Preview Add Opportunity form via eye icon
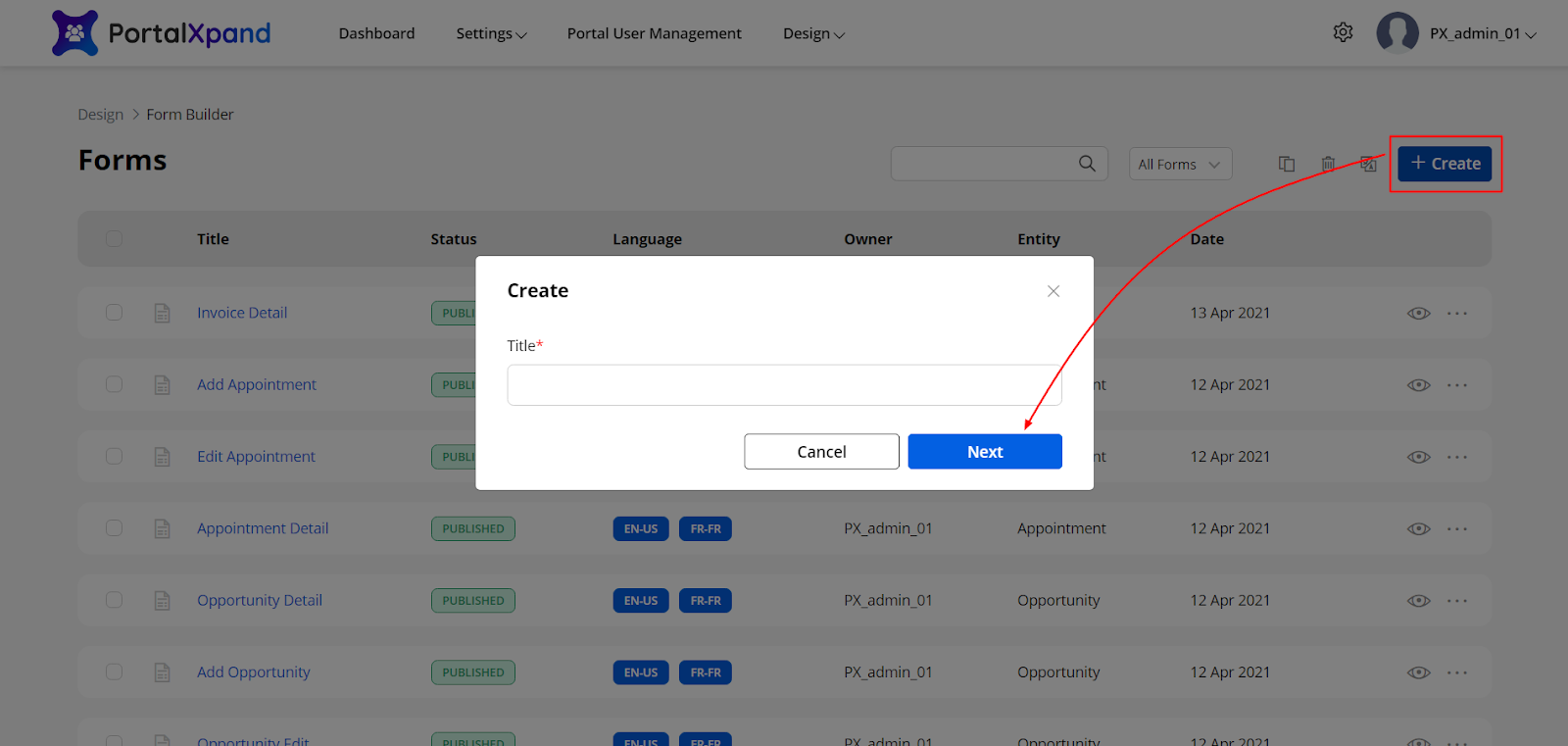Image resolution: width=1568 pixels, height=746 pixels. (x=1418, y=672)
